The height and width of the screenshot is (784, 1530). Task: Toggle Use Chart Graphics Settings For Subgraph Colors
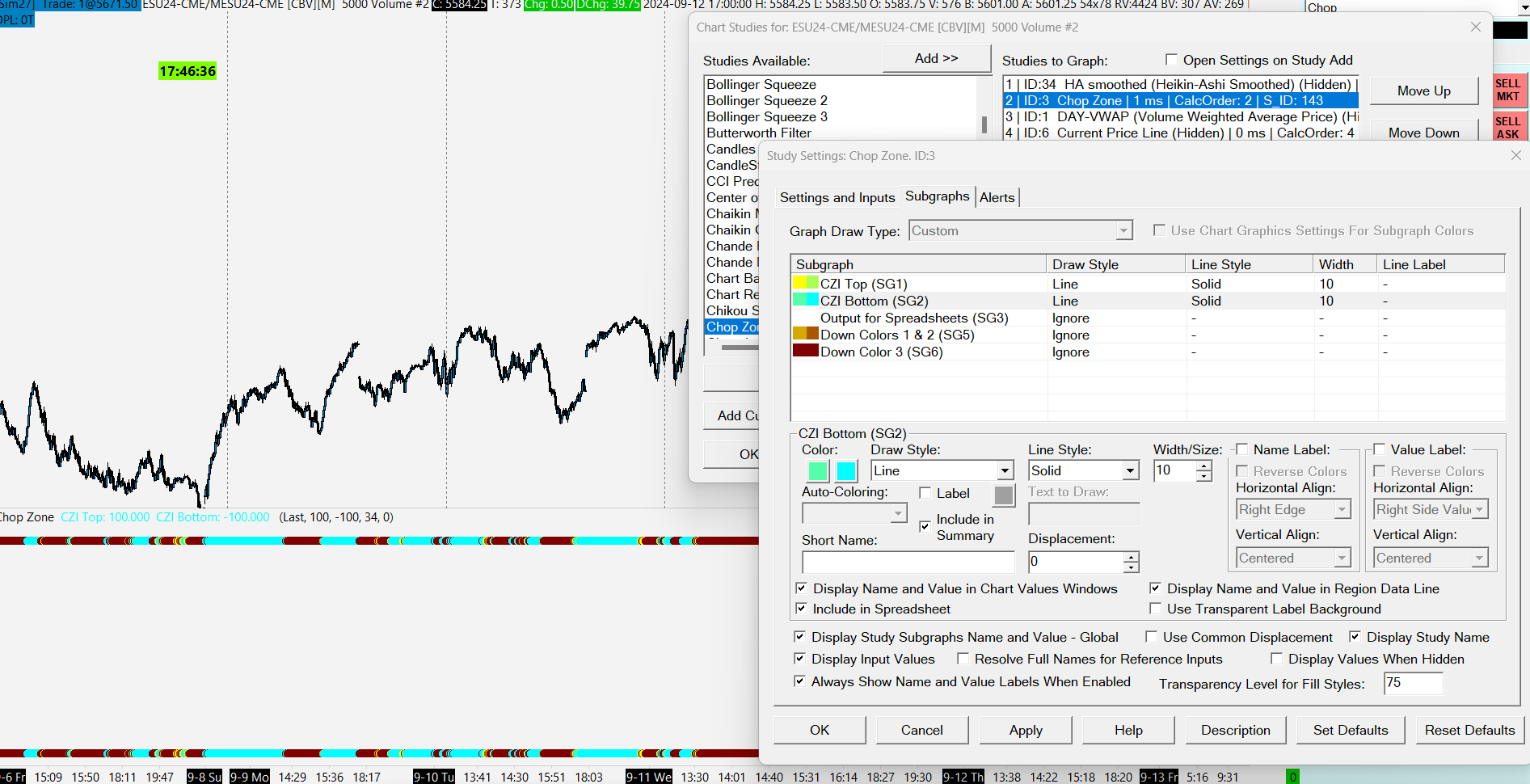click(1159, 230)
